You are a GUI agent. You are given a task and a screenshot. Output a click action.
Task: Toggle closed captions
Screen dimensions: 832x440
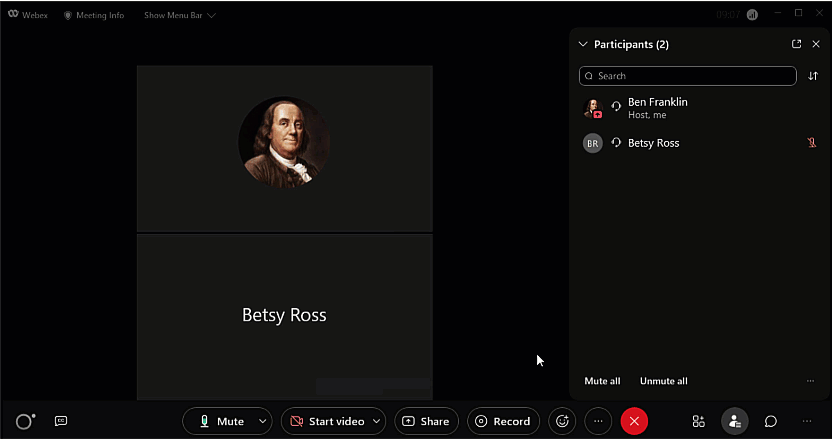[61, 421]
